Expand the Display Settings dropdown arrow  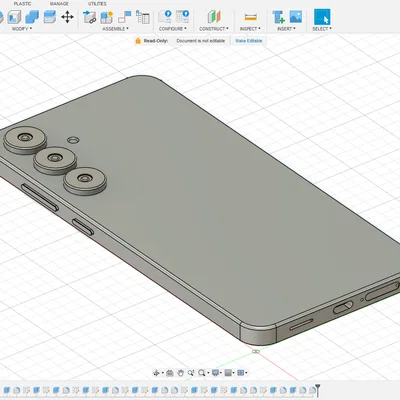[x=221, y=373]
